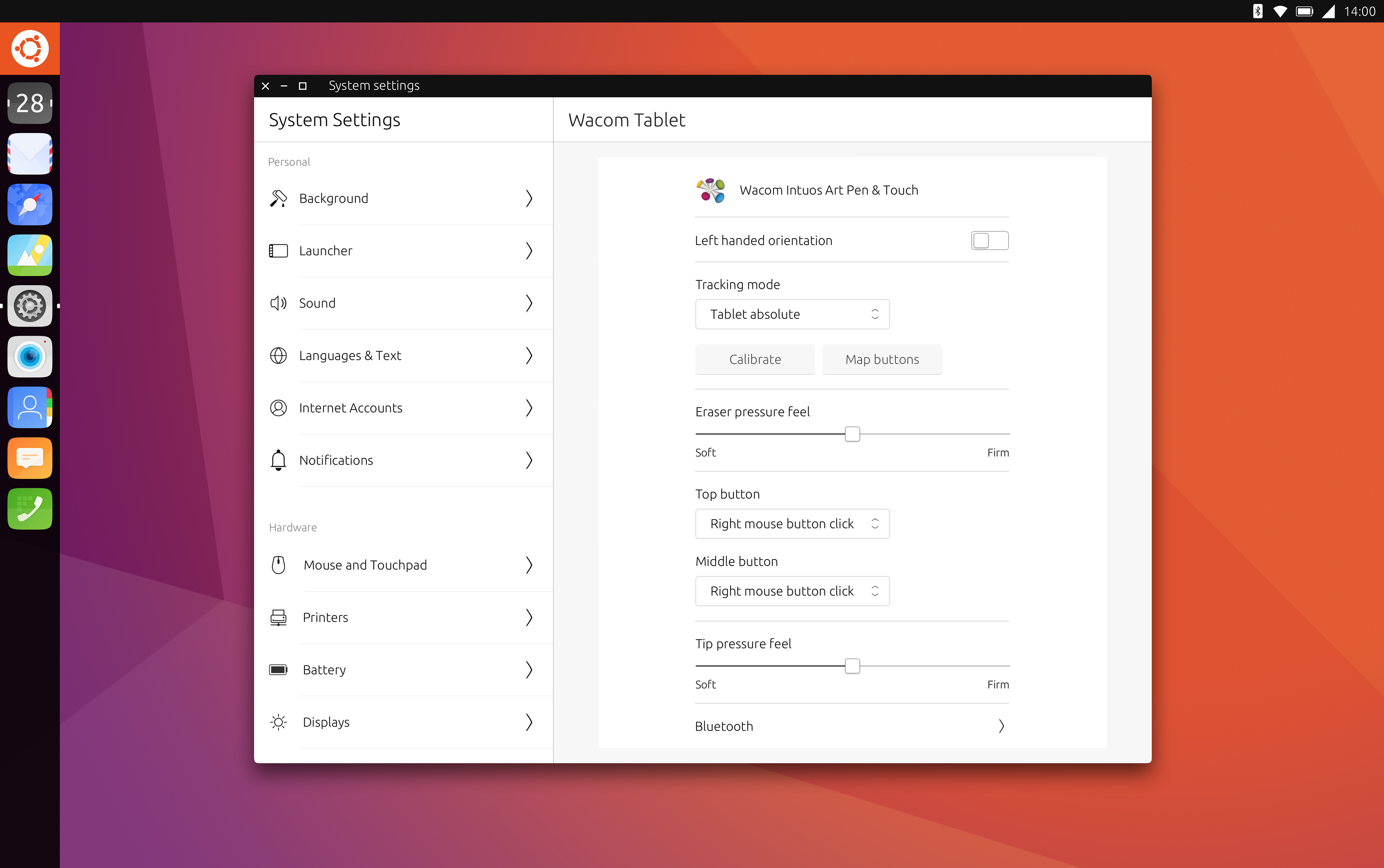This screenshot has width=1384, height=868.
Task: Click the Personal section header
Action: [289, 162]
